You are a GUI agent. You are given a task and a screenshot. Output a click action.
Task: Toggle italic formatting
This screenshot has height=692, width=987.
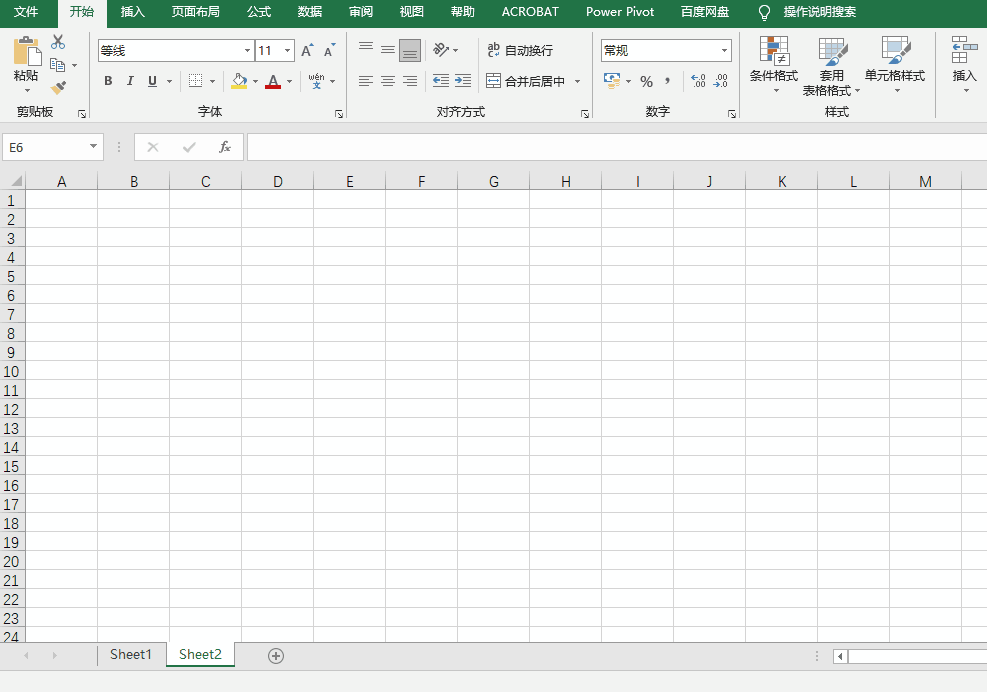(130, 81)
